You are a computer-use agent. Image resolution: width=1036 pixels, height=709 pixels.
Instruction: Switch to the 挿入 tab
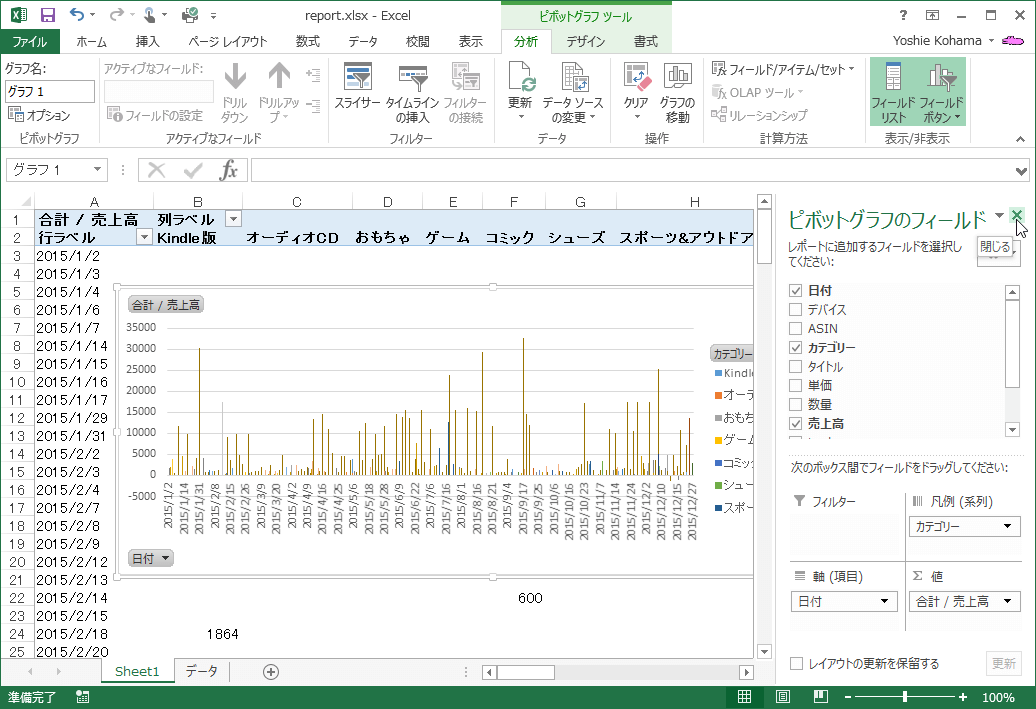coord(147,42)
